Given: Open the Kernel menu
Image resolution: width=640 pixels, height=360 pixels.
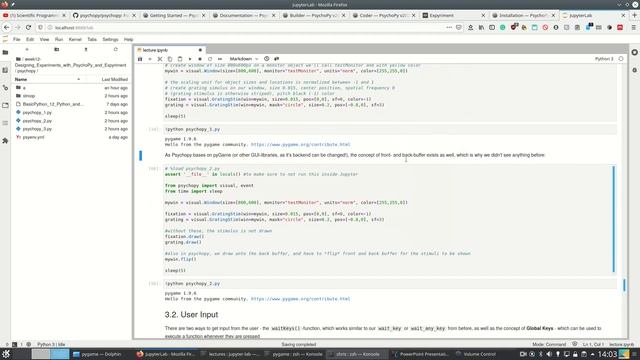Looking at the screenshot, I should (75, 40).
